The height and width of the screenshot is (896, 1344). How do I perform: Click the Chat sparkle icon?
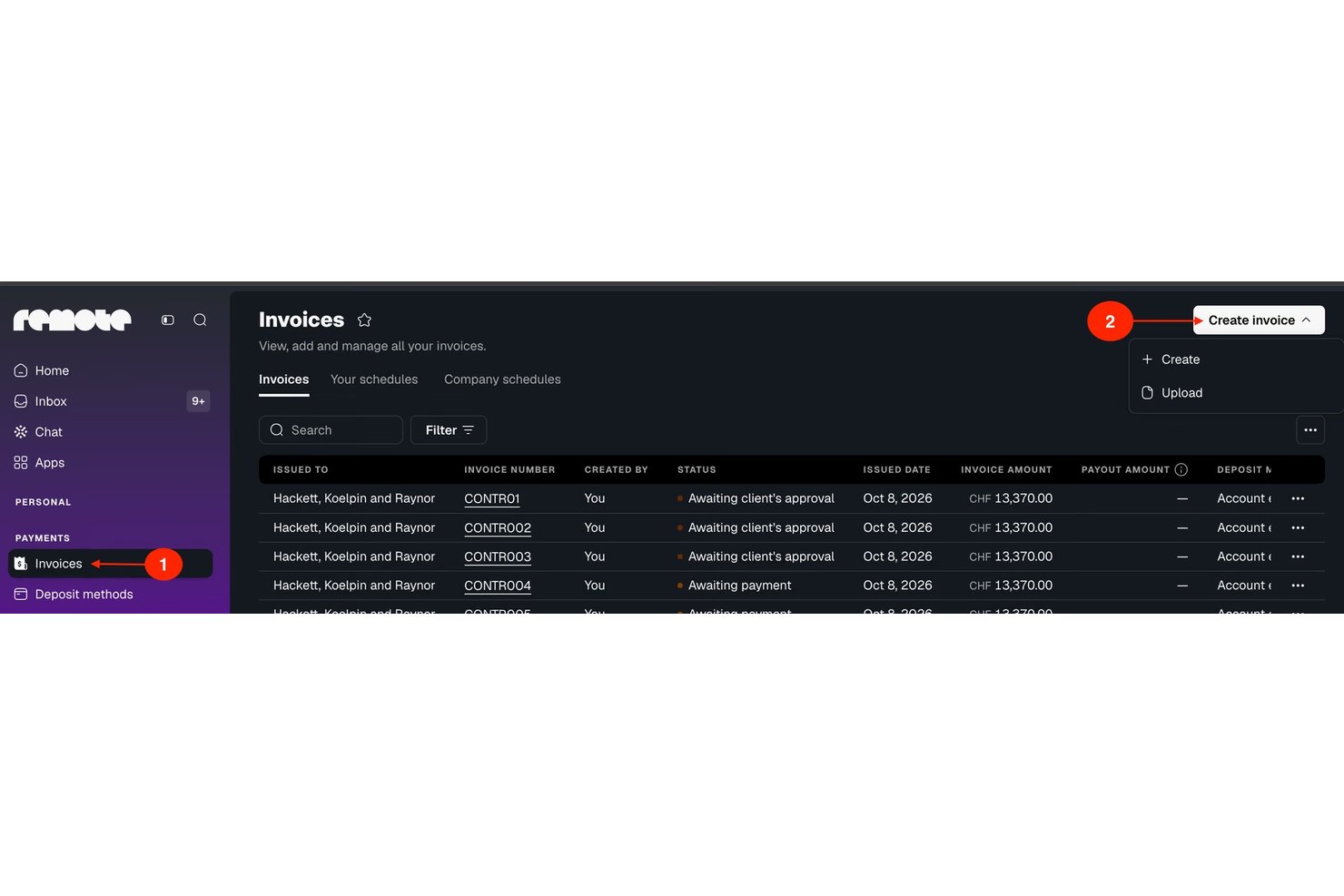tap(21, 432)
